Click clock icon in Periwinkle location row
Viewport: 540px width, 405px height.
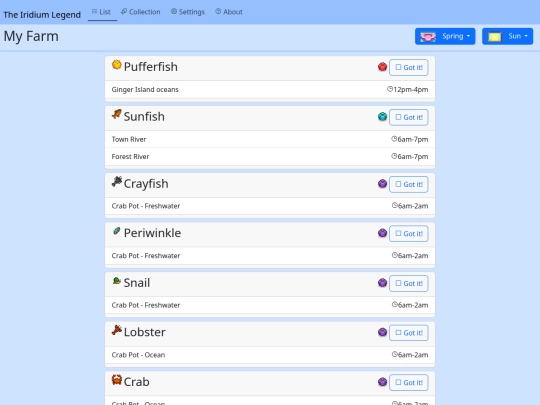click(395, 255)
